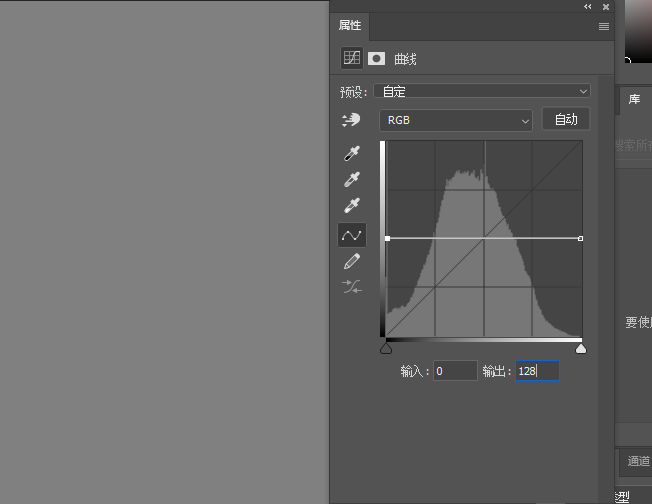This screenshot has height=504, width=652.
Task: Click the 输出 output value field
Action: [537, 371]
